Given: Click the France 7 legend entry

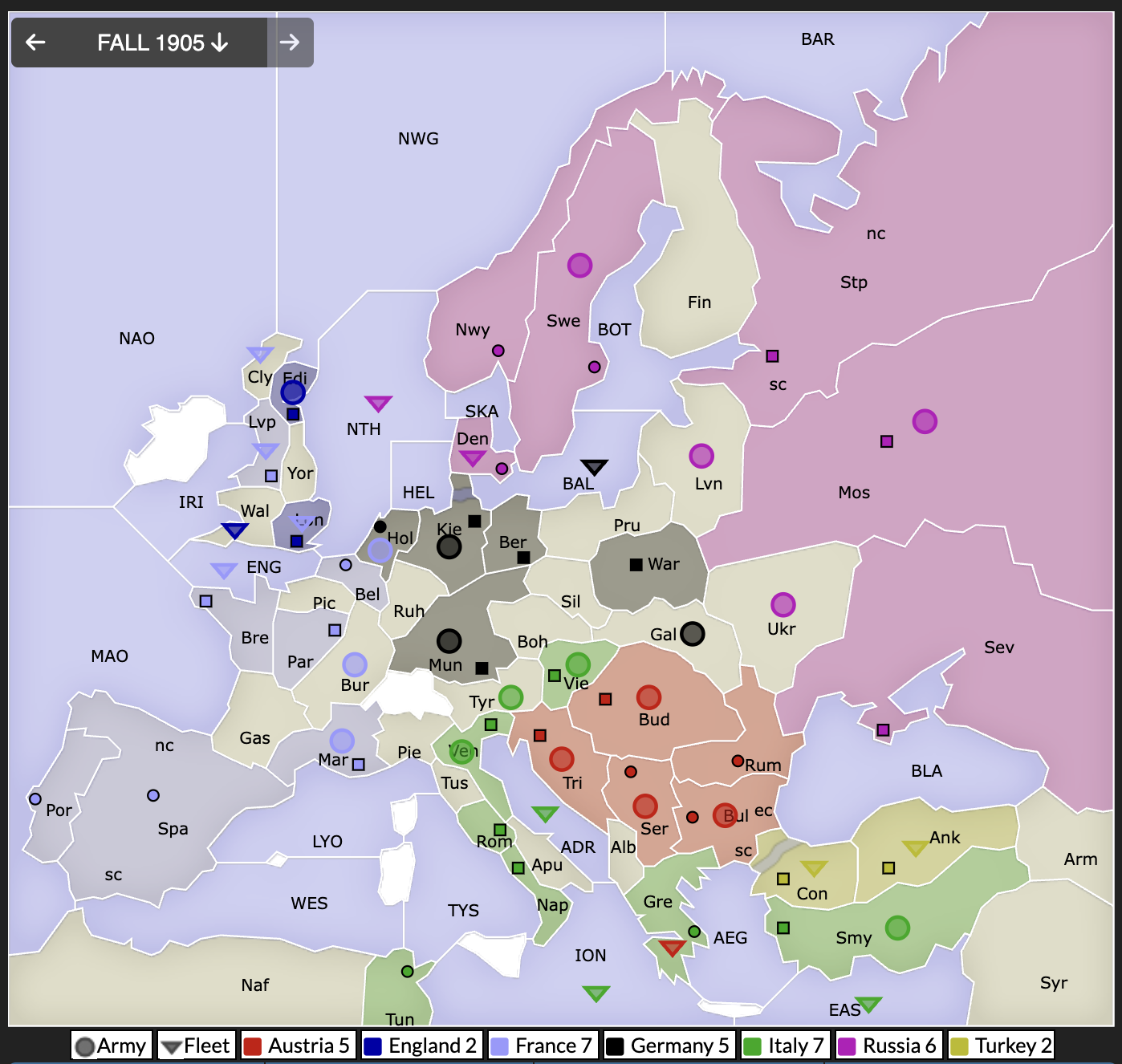Looking at the screenshot, I should coord(543,1046).
